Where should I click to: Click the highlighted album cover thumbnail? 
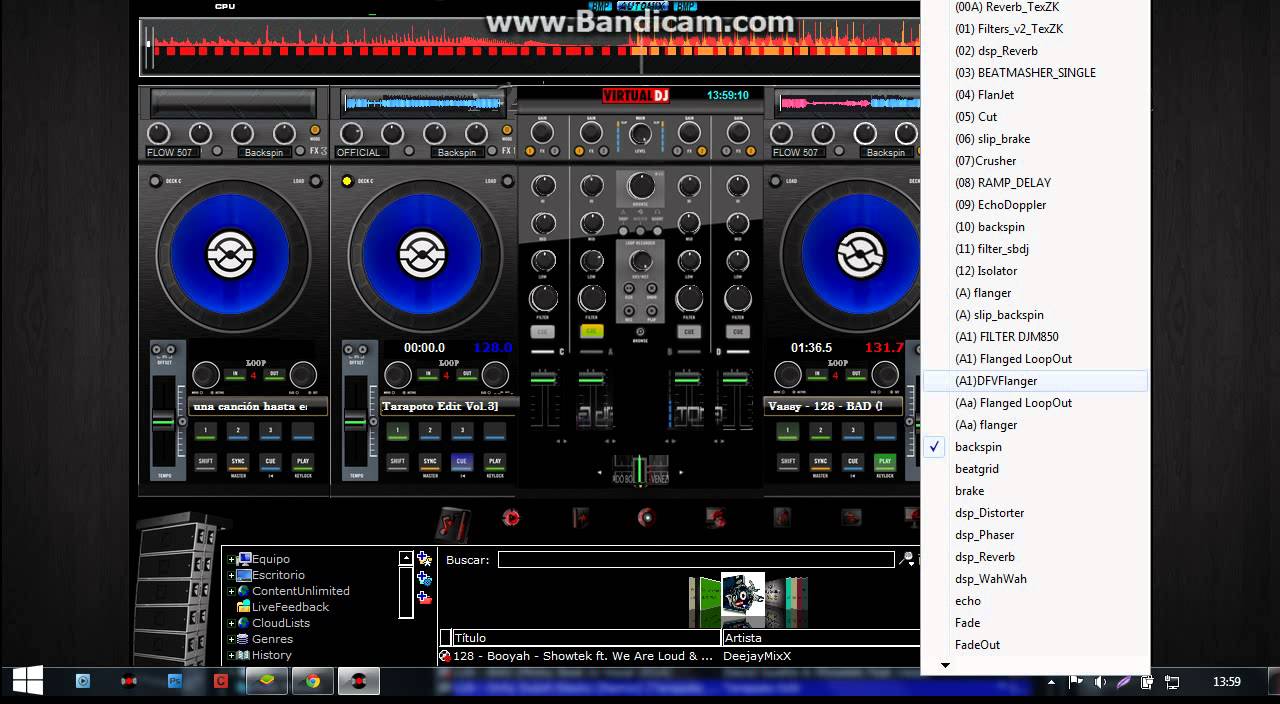click(x=743, y=595)
